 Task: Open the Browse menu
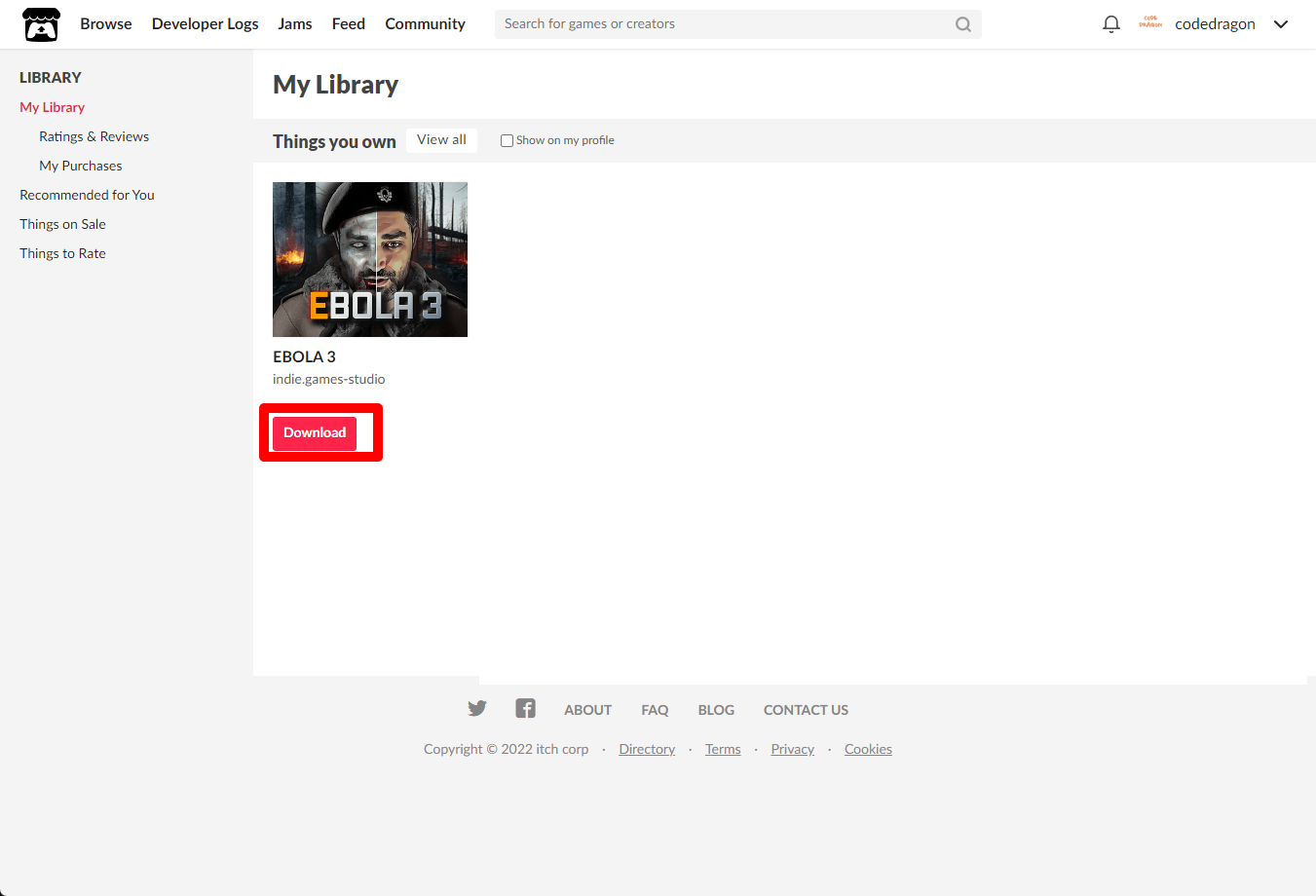(106, 24)
